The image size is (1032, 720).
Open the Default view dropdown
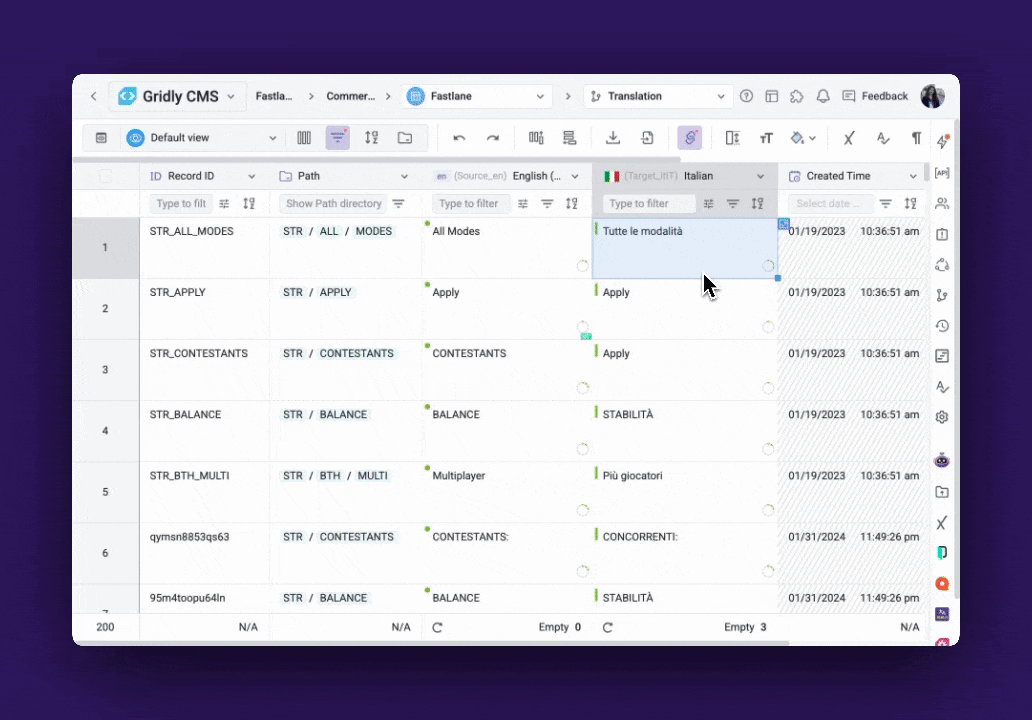202,138
